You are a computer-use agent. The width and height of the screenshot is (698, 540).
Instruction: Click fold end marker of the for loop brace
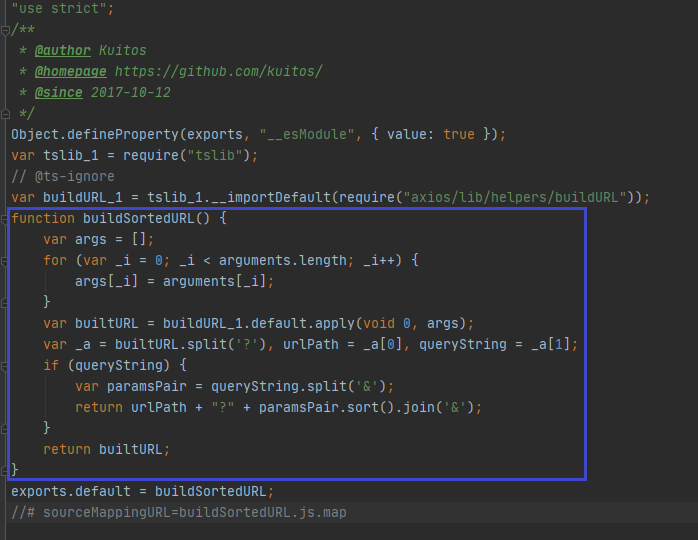4,303
